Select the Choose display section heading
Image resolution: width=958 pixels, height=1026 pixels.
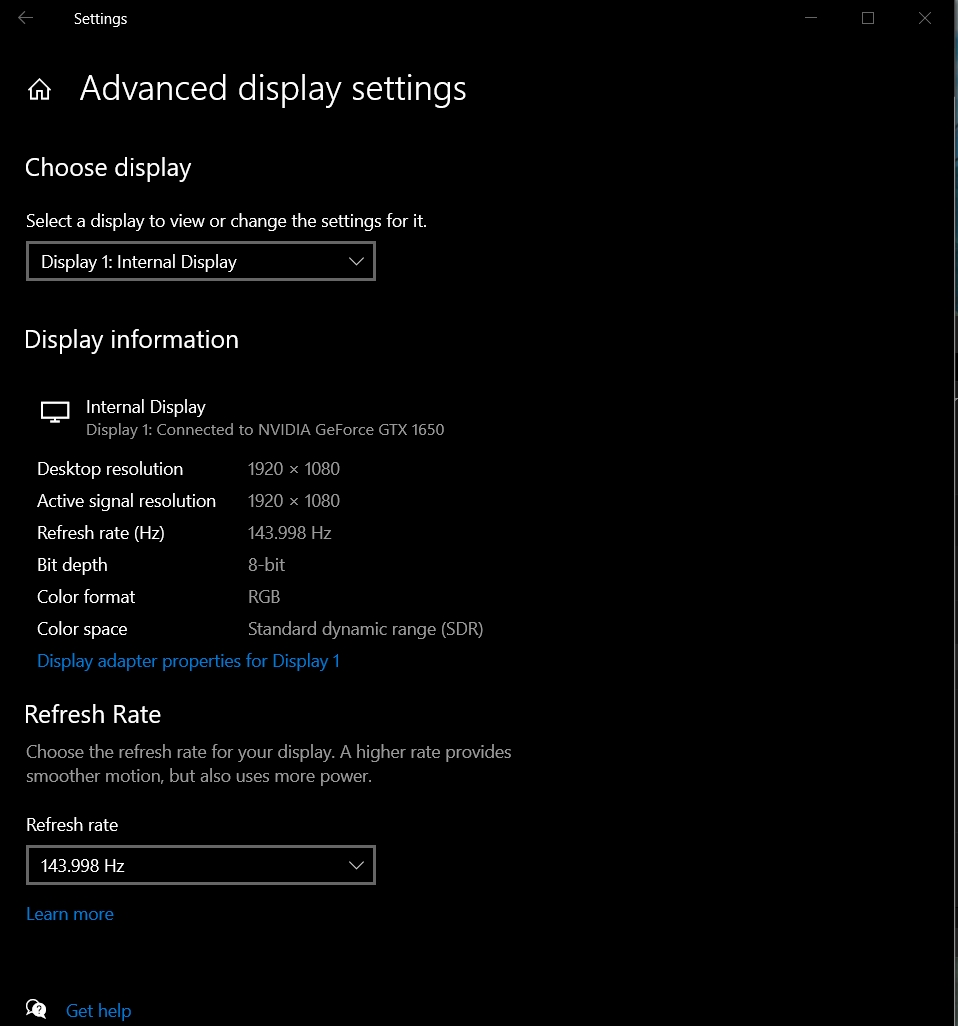pos(107,167)
